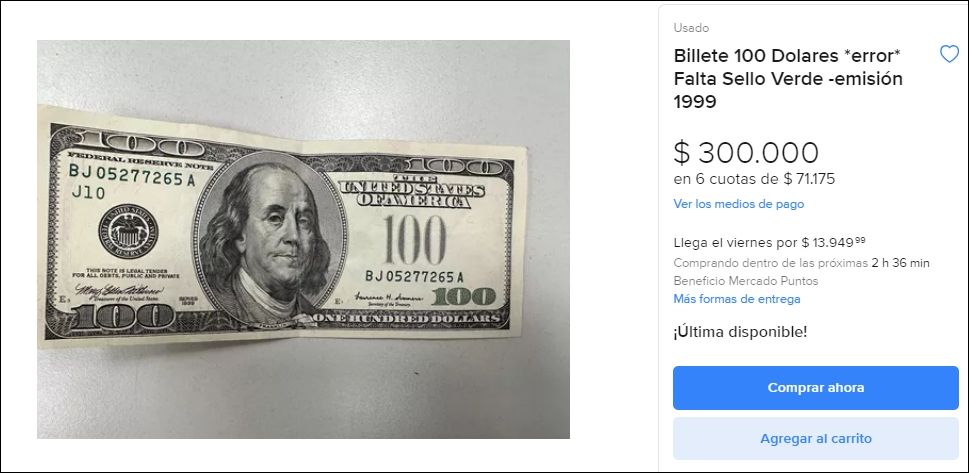969x473 pixels.
Task: Click the ¡Última disponible! stock notice
Action: 740,331
